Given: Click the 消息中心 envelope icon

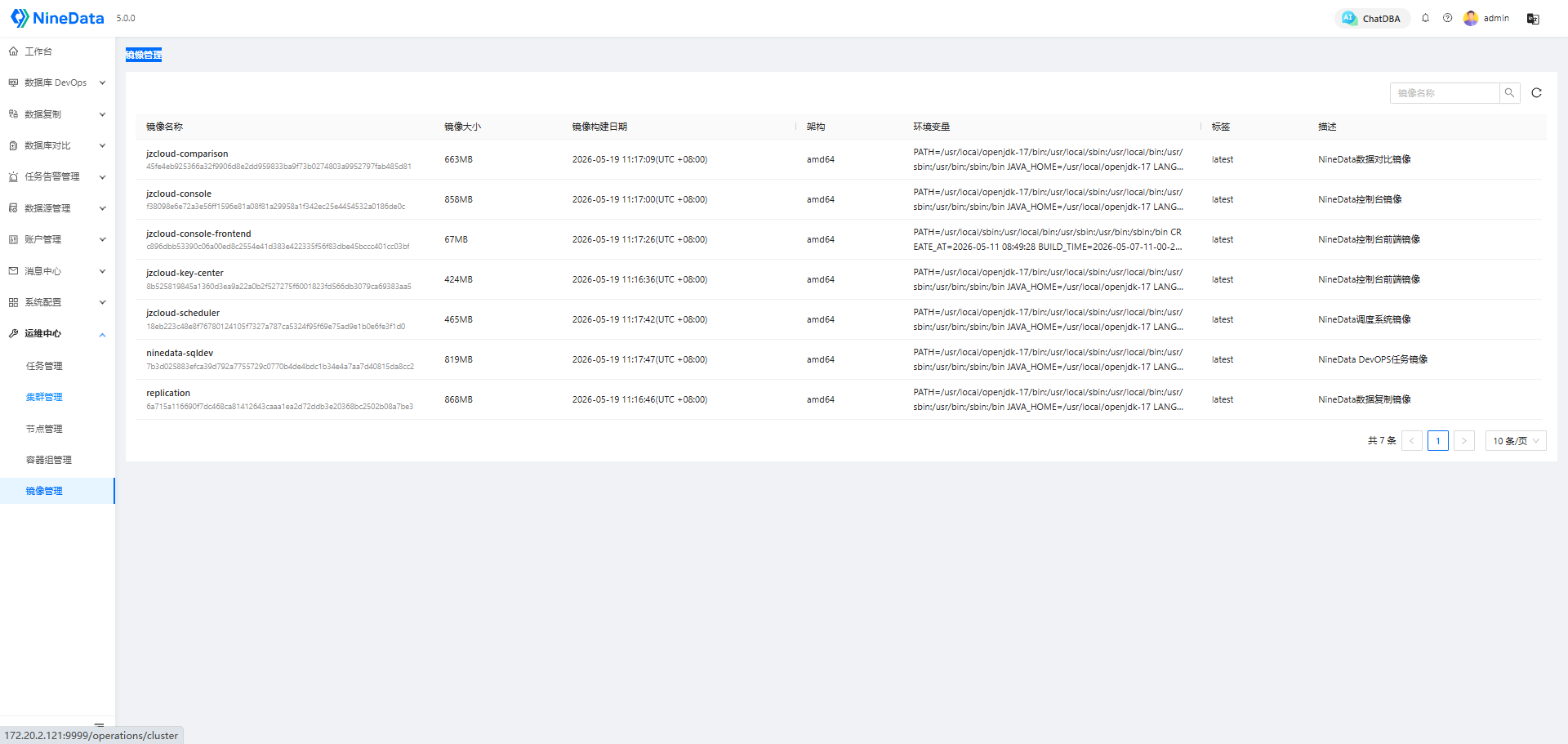Looking at the screenshot, I should tap(13, 271).
